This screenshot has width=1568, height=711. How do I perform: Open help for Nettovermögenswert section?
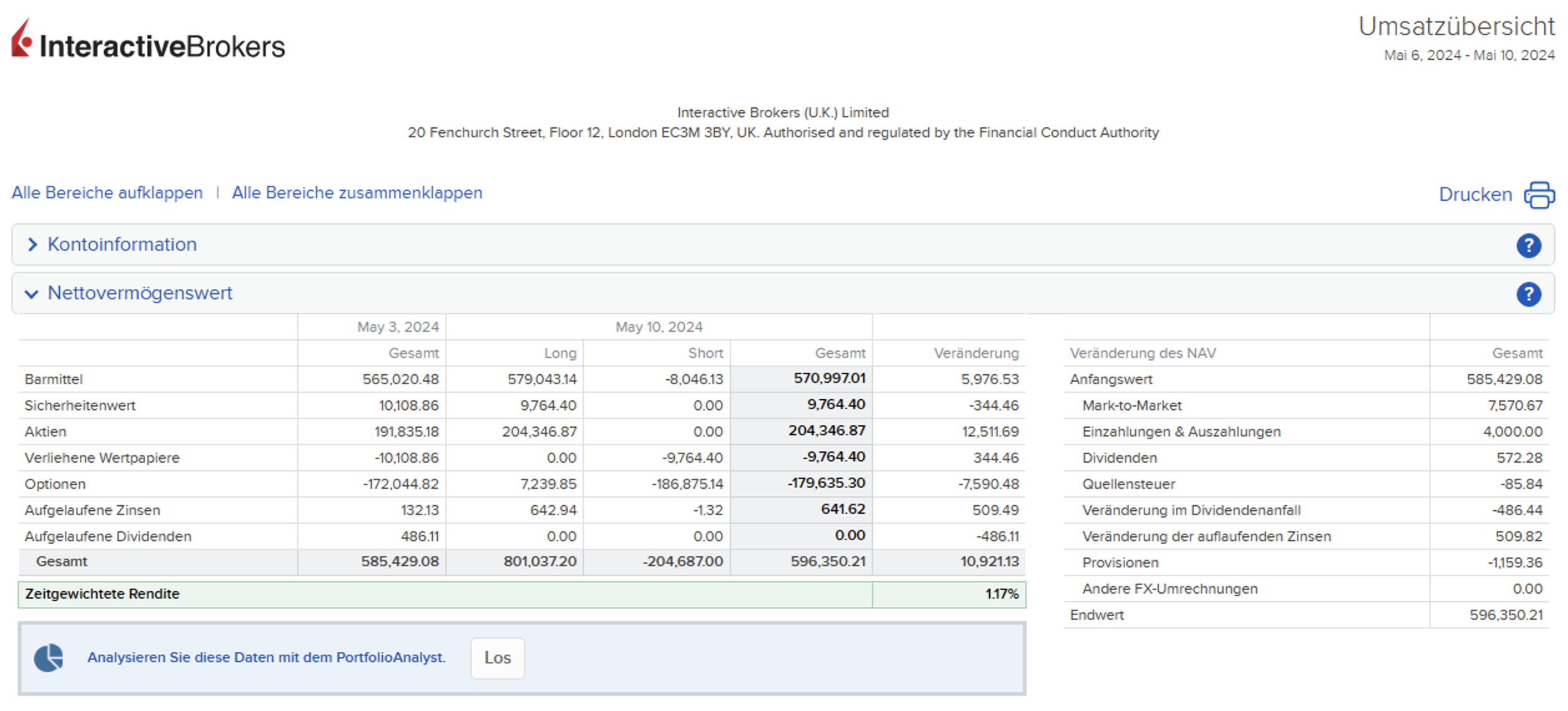click(1528, 294)
